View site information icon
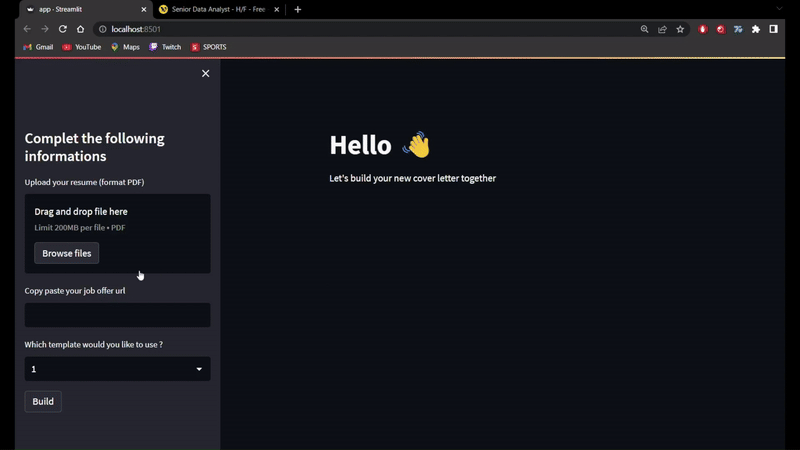 coord(103,29)
